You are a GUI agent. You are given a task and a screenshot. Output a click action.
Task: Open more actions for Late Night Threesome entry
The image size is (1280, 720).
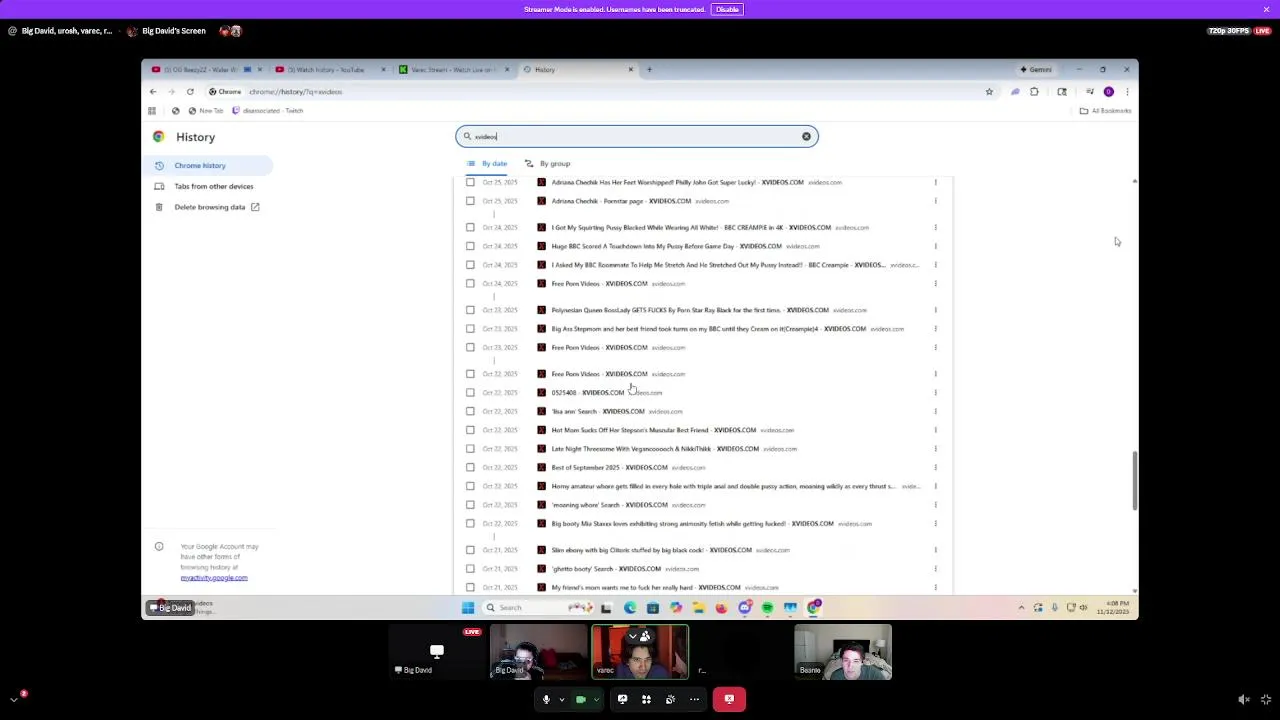(x=936, y=448)
